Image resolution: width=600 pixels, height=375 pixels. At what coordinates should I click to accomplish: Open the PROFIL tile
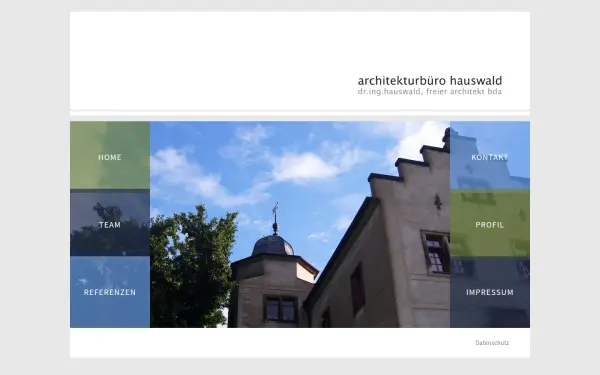coord(490,223)
